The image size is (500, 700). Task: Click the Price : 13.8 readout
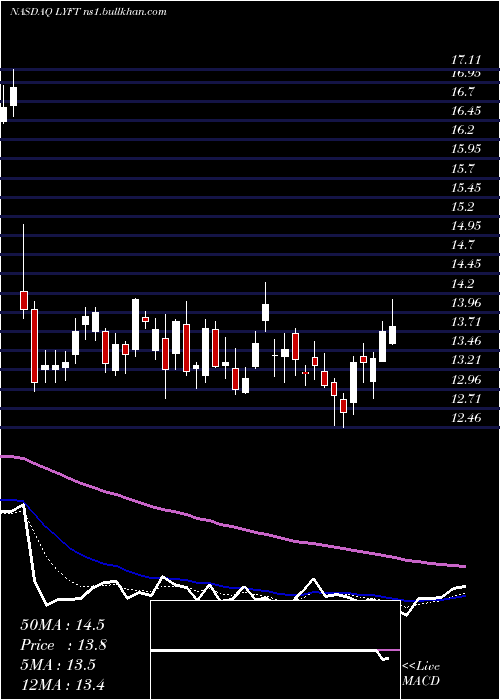pyautogui.click(x=63, y=645)
